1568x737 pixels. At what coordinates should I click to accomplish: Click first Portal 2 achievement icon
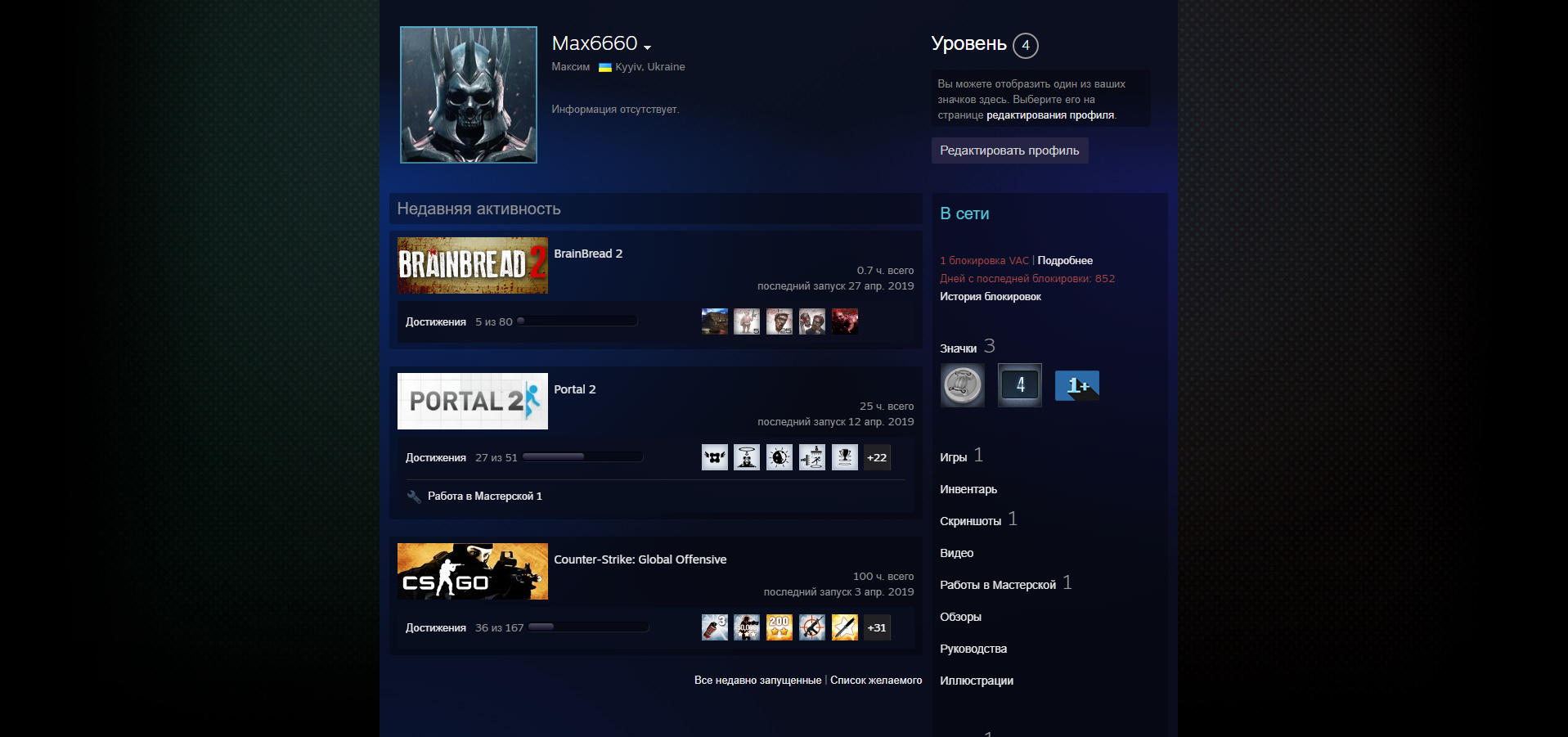715,457
